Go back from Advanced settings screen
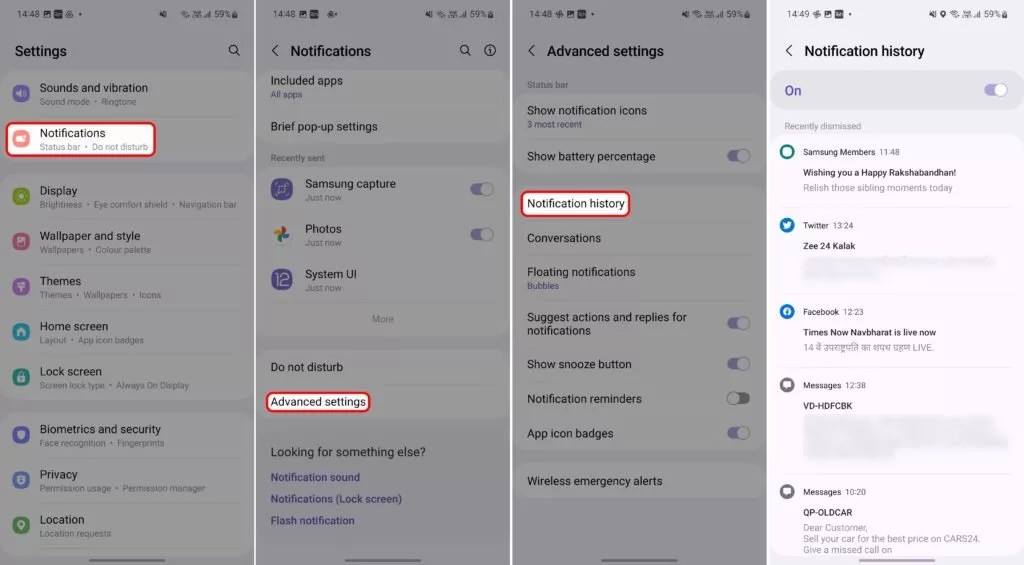1024x565 pixels. (x=532, y=51)
